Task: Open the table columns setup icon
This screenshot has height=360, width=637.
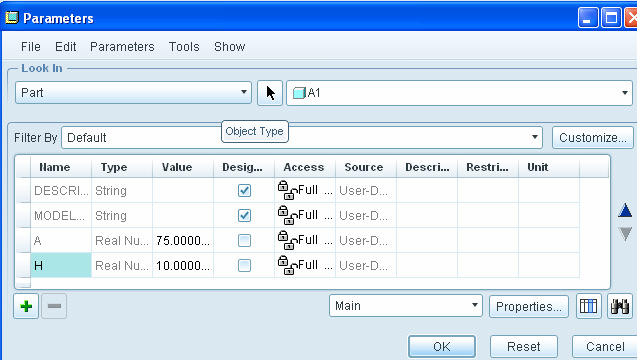Action: tap(589, 306)
